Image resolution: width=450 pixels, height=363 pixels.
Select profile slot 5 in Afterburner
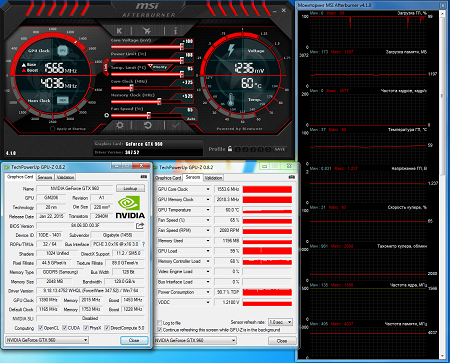(268, 149)
